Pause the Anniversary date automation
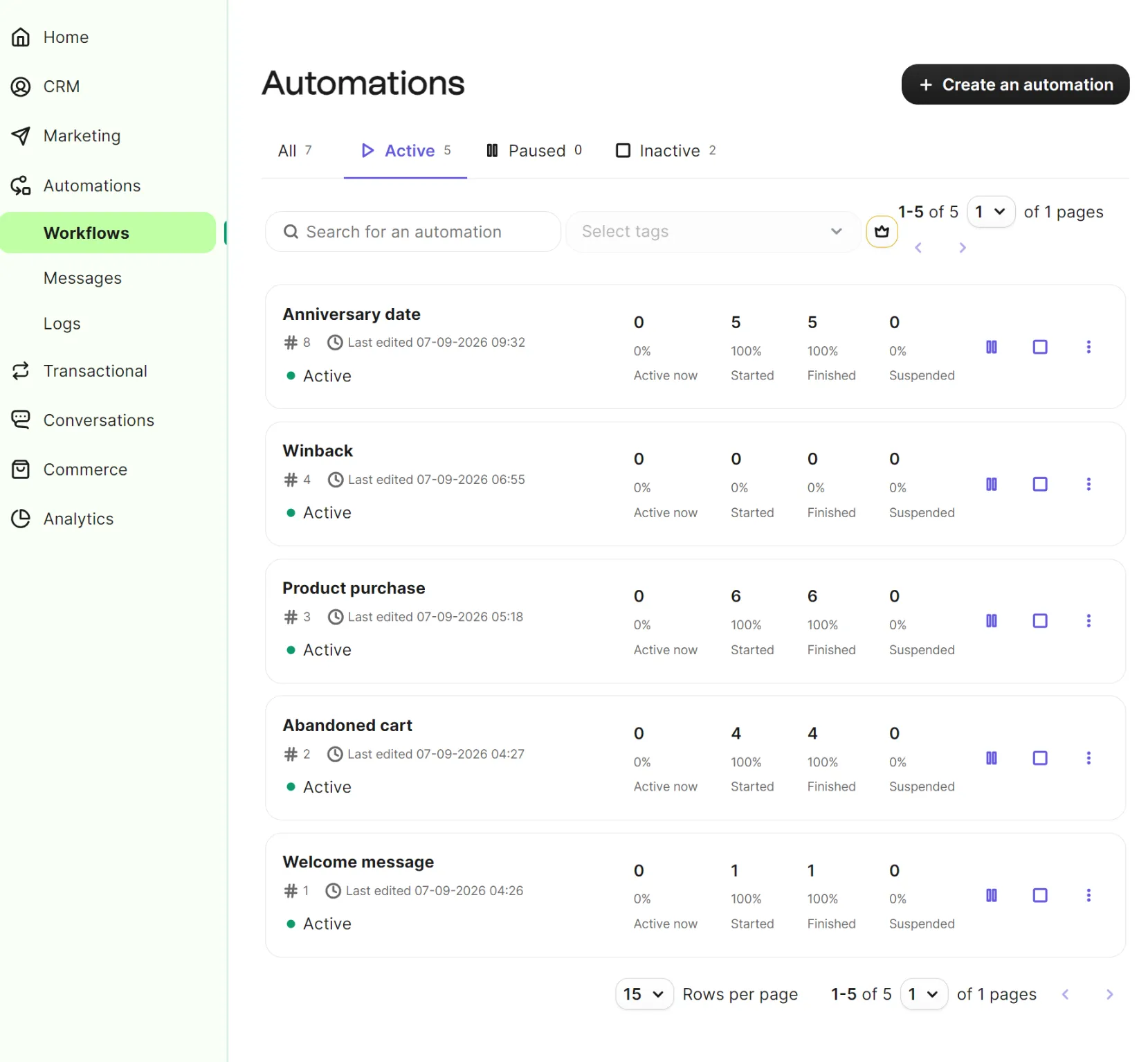 (x=991, y=347)
